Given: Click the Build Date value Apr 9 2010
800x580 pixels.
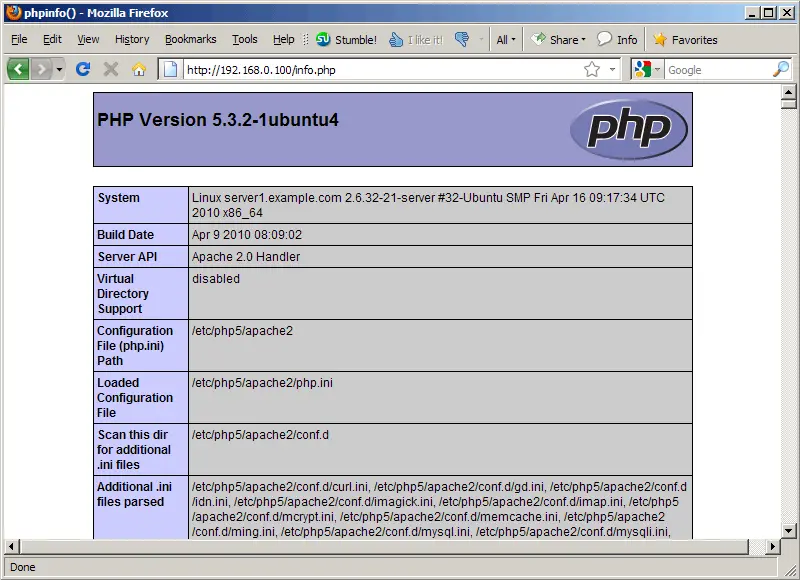Looking at the screenshot, I should click(247, 235).
